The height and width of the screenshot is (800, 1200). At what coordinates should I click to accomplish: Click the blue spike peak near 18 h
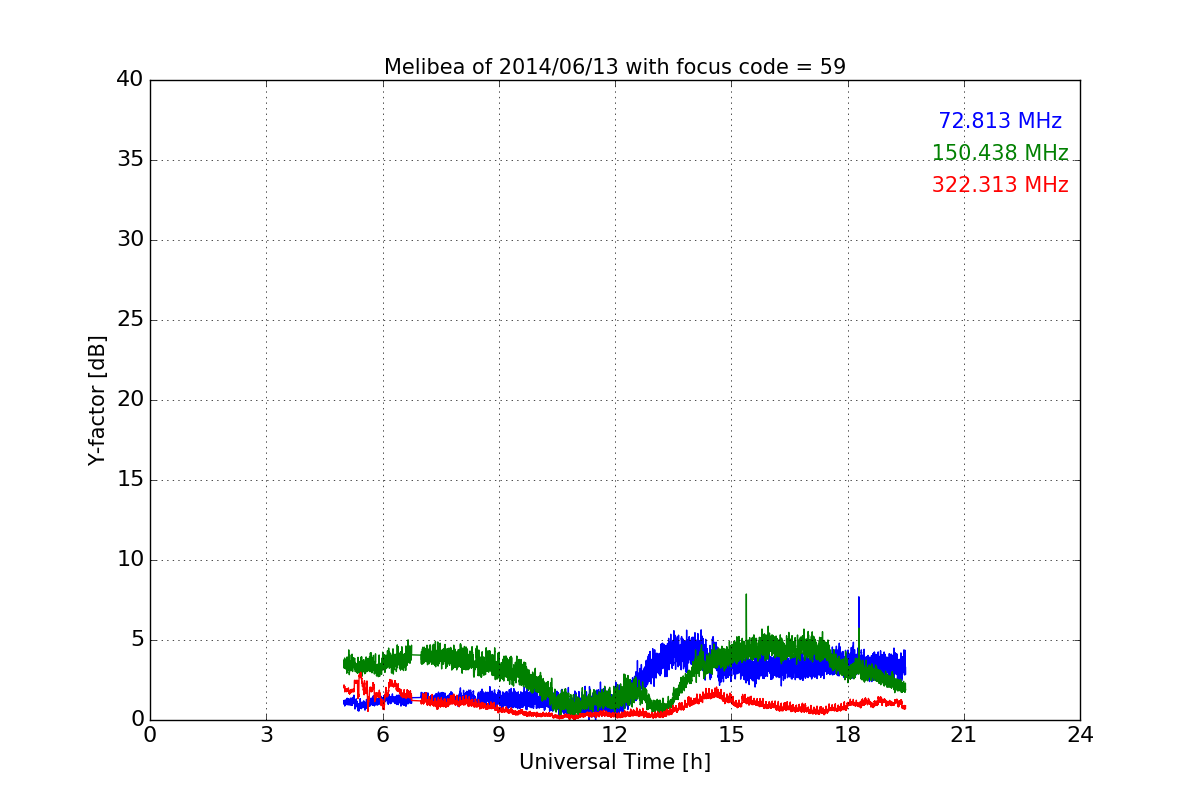coord(859,598)
